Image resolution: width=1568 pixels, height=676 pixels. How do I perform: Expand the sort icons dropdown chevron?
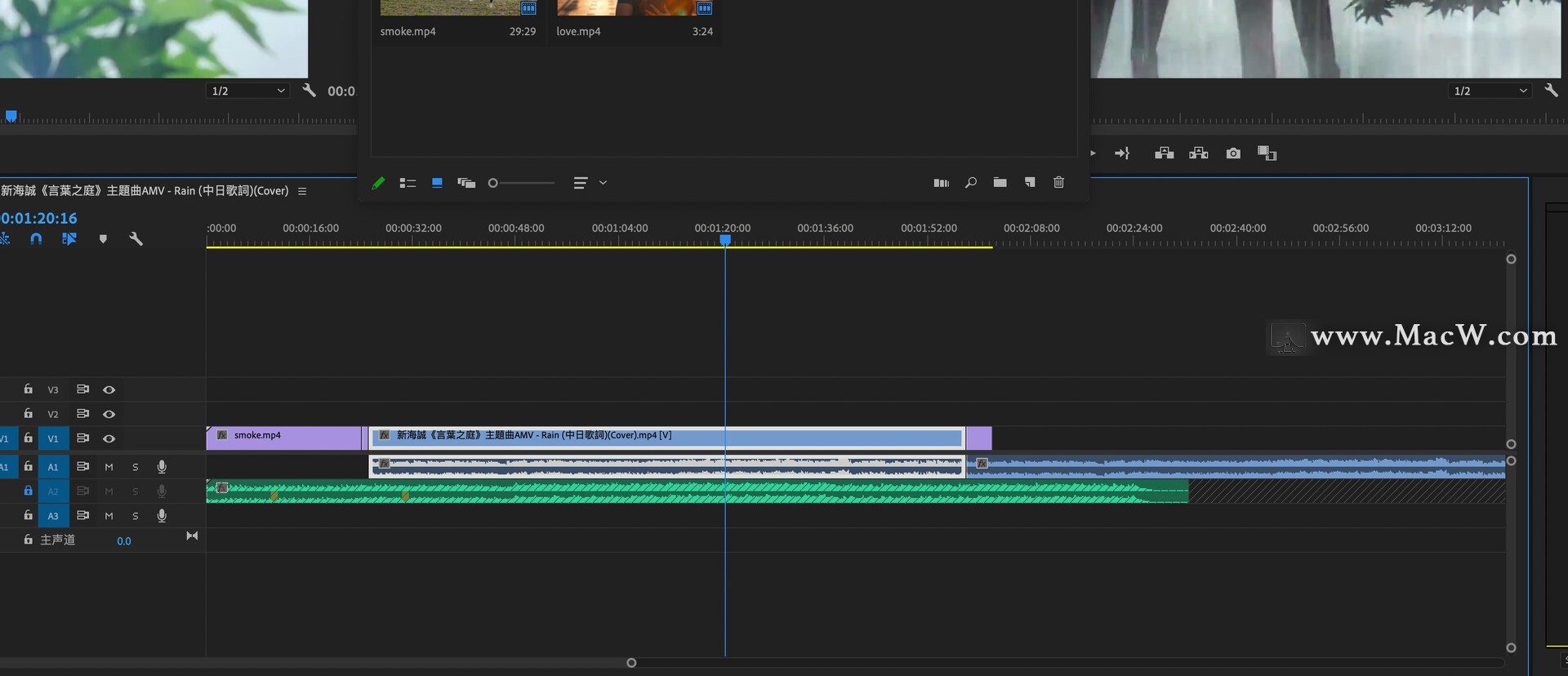coord(603,183)
